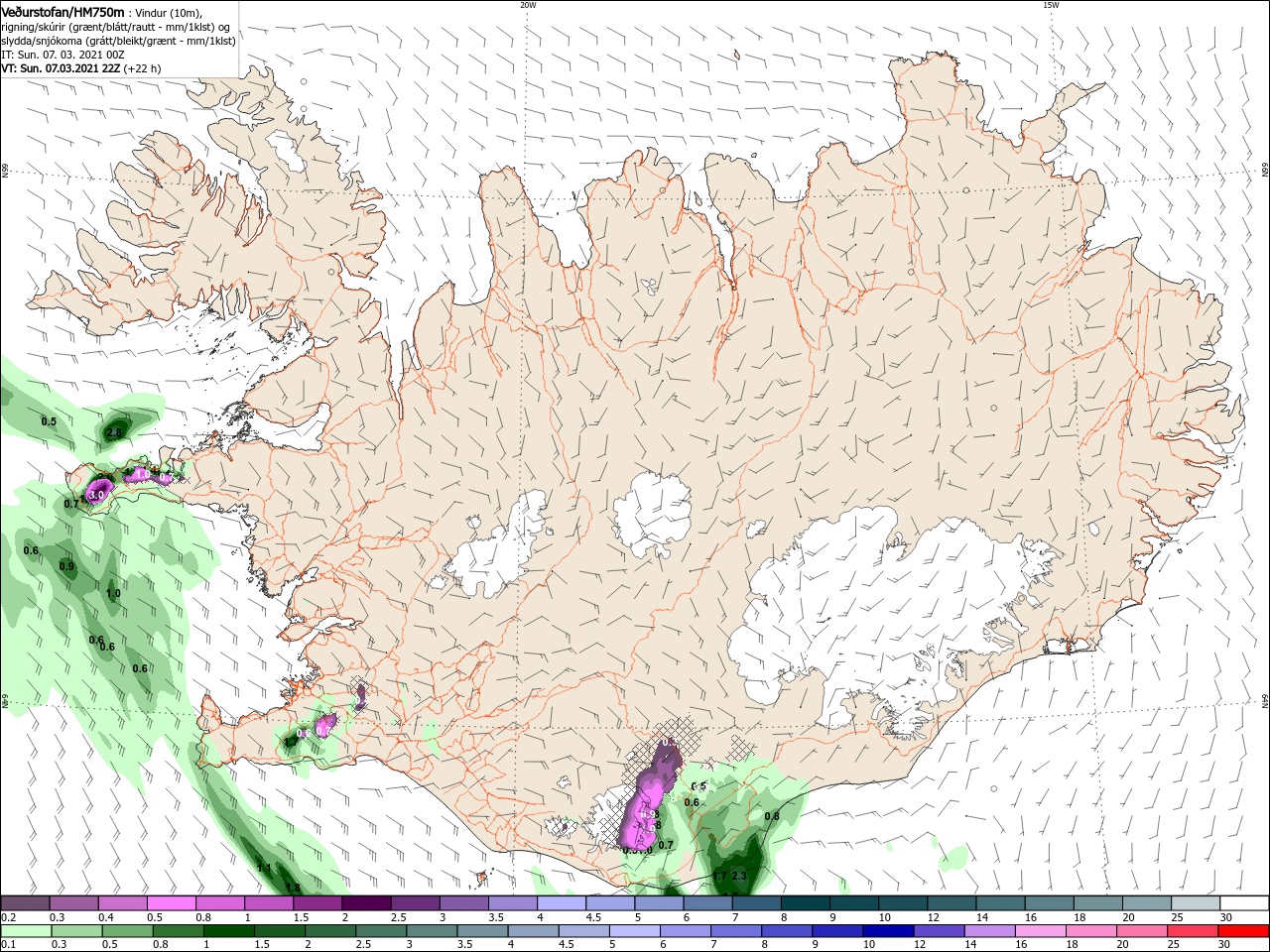Click the '0.8' precipitation value on map
The height and width of the screenshot is (952, 1270).
[771, 816]
